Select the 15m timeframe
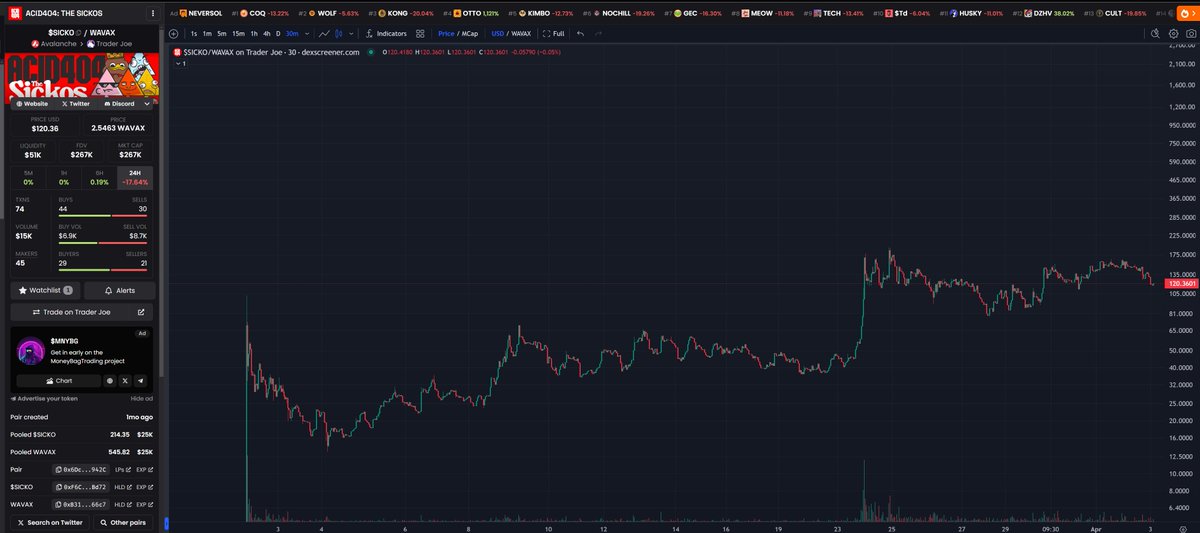 click(238, 33)
